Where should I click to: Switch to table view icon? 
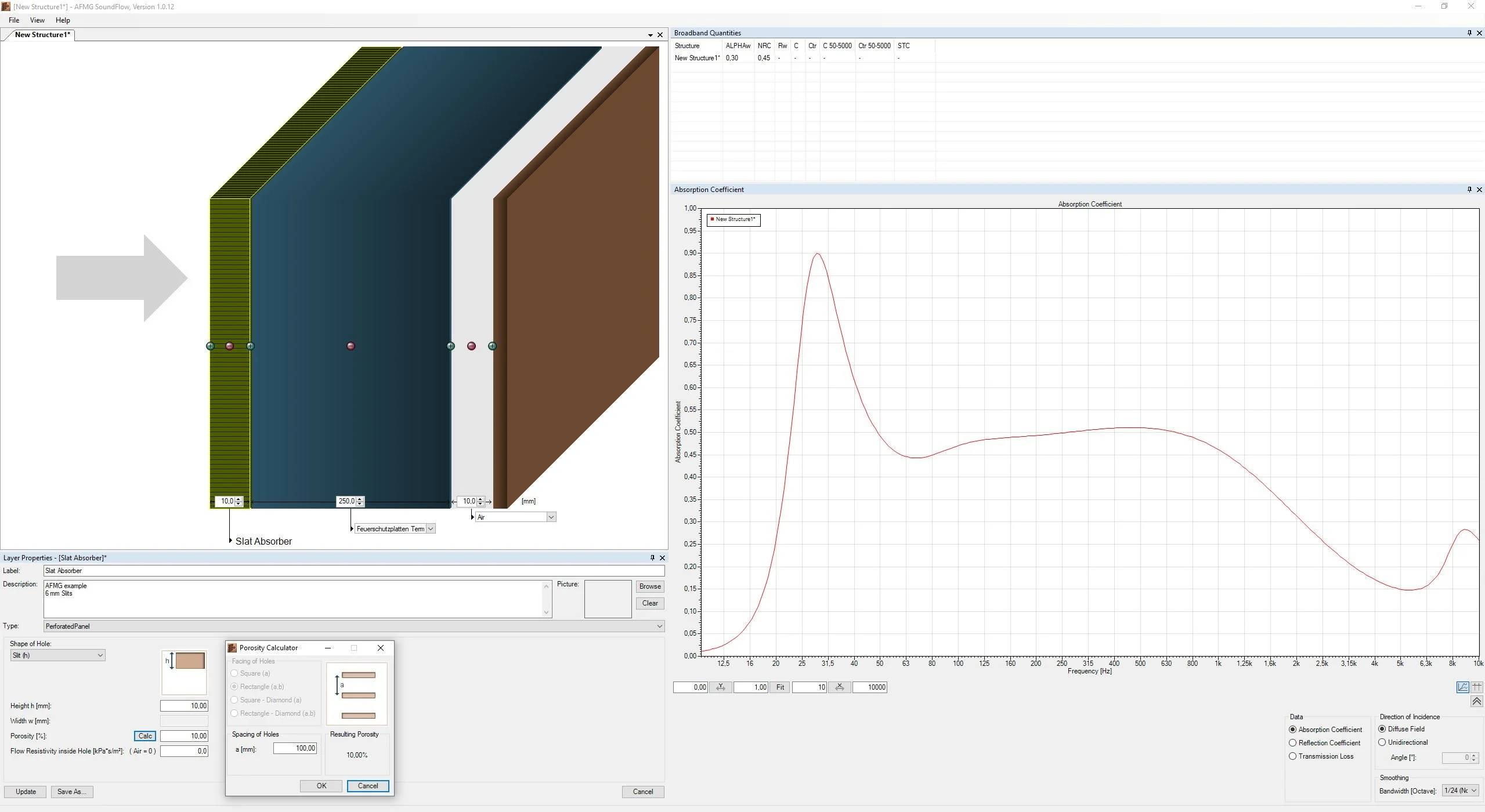coord(1477,687)
